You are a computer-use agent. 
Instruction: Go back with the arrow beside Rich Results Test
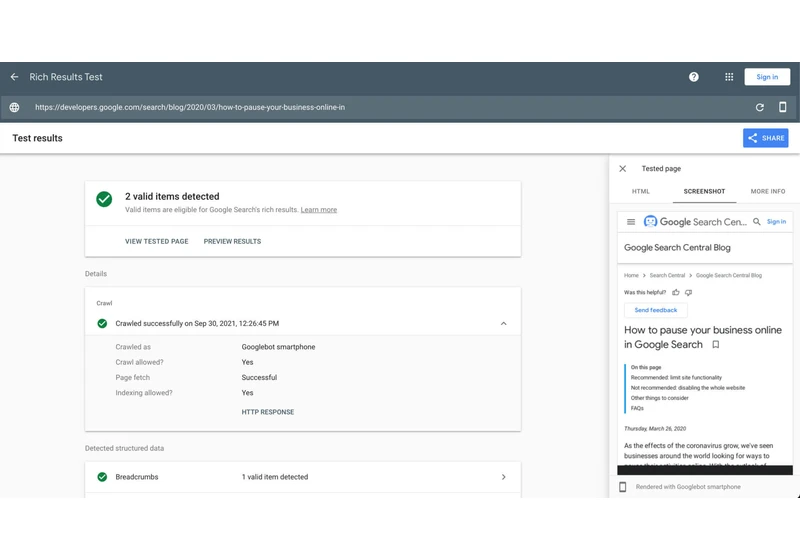[x=14, y=77]
